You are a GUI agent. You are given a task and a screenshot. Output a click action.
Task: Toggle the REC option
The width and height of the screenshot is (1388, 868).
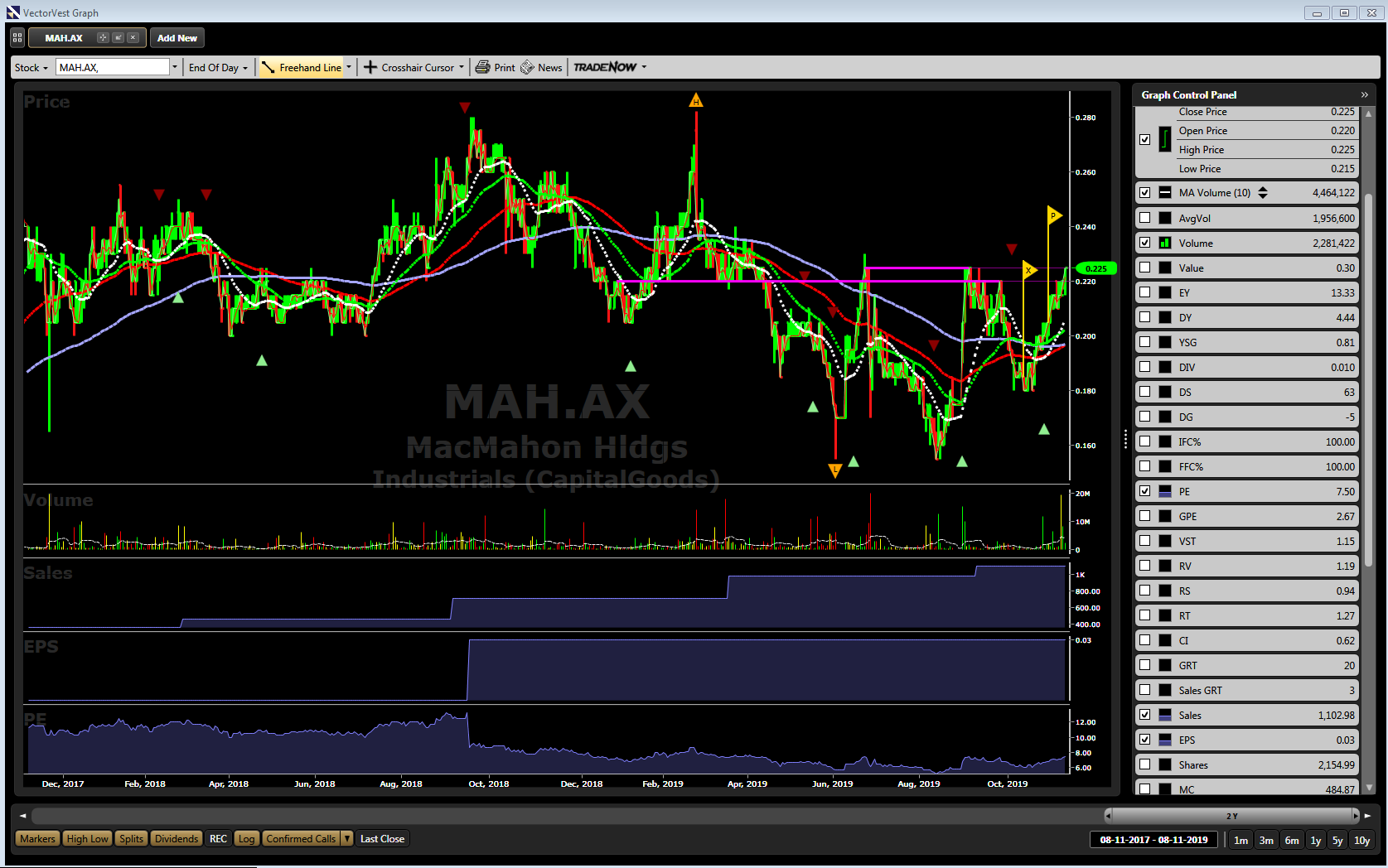218,839
